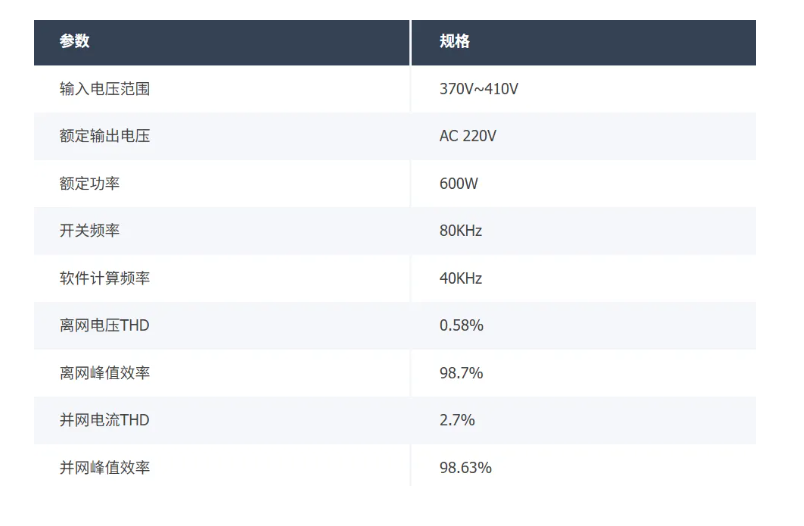Viewport: 804px width, 526px height.
Task: Click the AC 220V value
Action: point(468,136)
